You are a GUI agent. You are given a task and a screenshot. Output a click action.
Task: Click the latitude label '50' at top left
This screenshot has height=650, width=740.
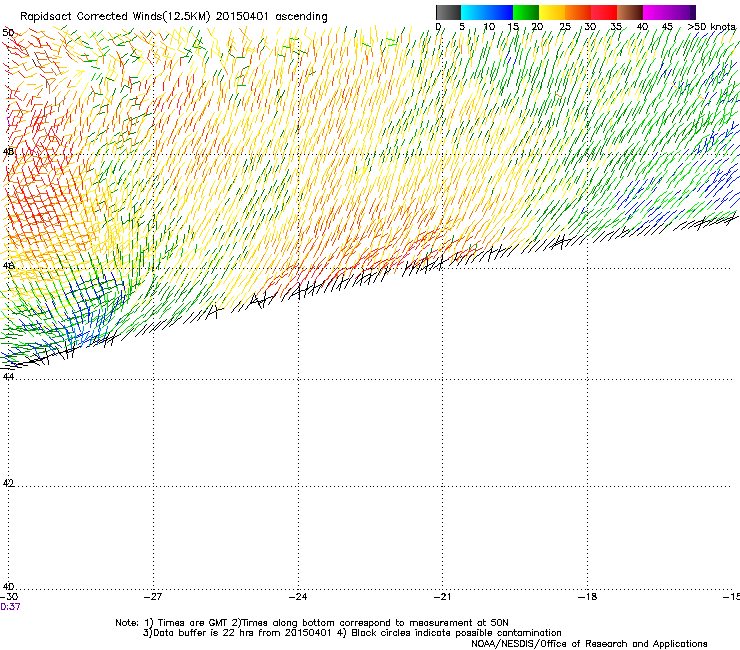coord(8,33)
